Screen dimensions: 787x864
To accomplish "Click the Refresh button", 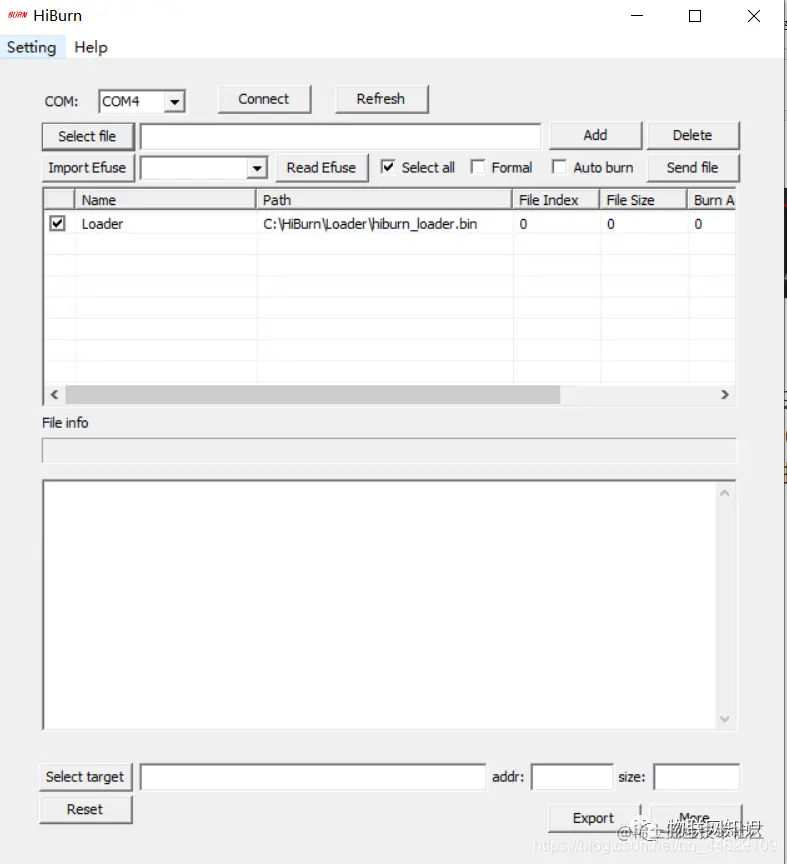I will point(381,99).
